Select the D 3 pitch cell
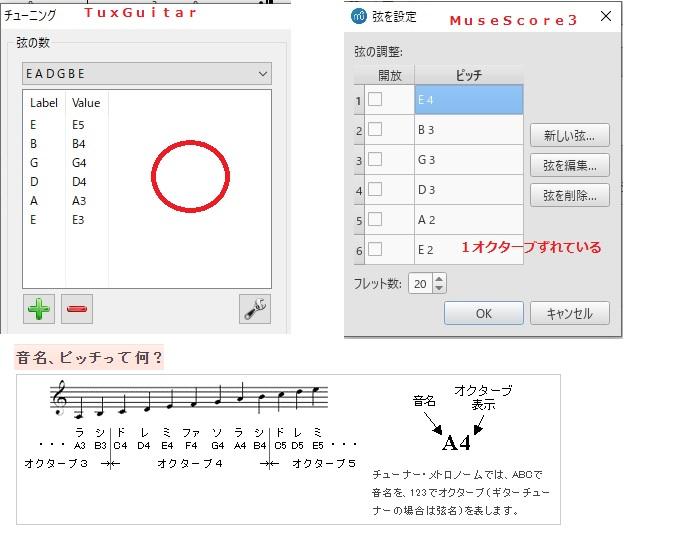 coord(469,190)
